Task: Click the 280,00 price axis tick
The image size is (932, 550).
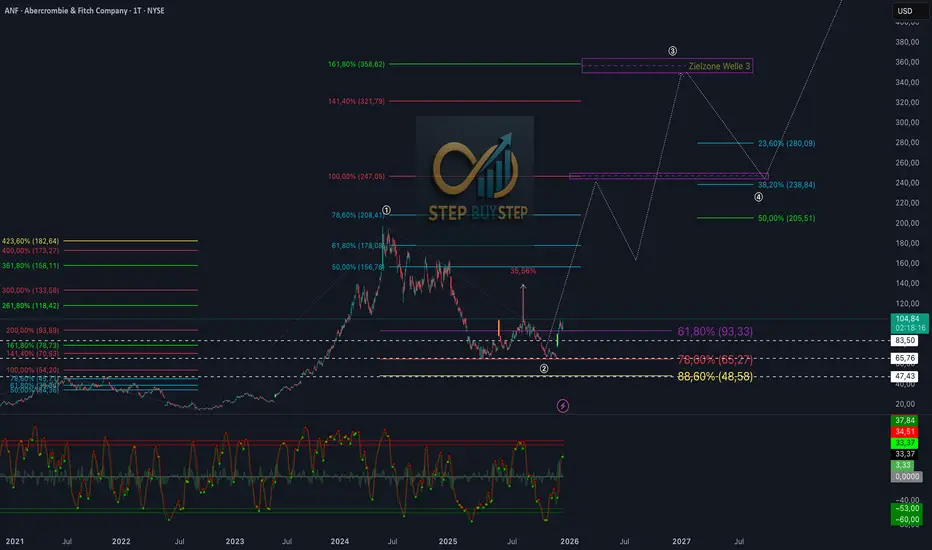Action: [907, 143]
